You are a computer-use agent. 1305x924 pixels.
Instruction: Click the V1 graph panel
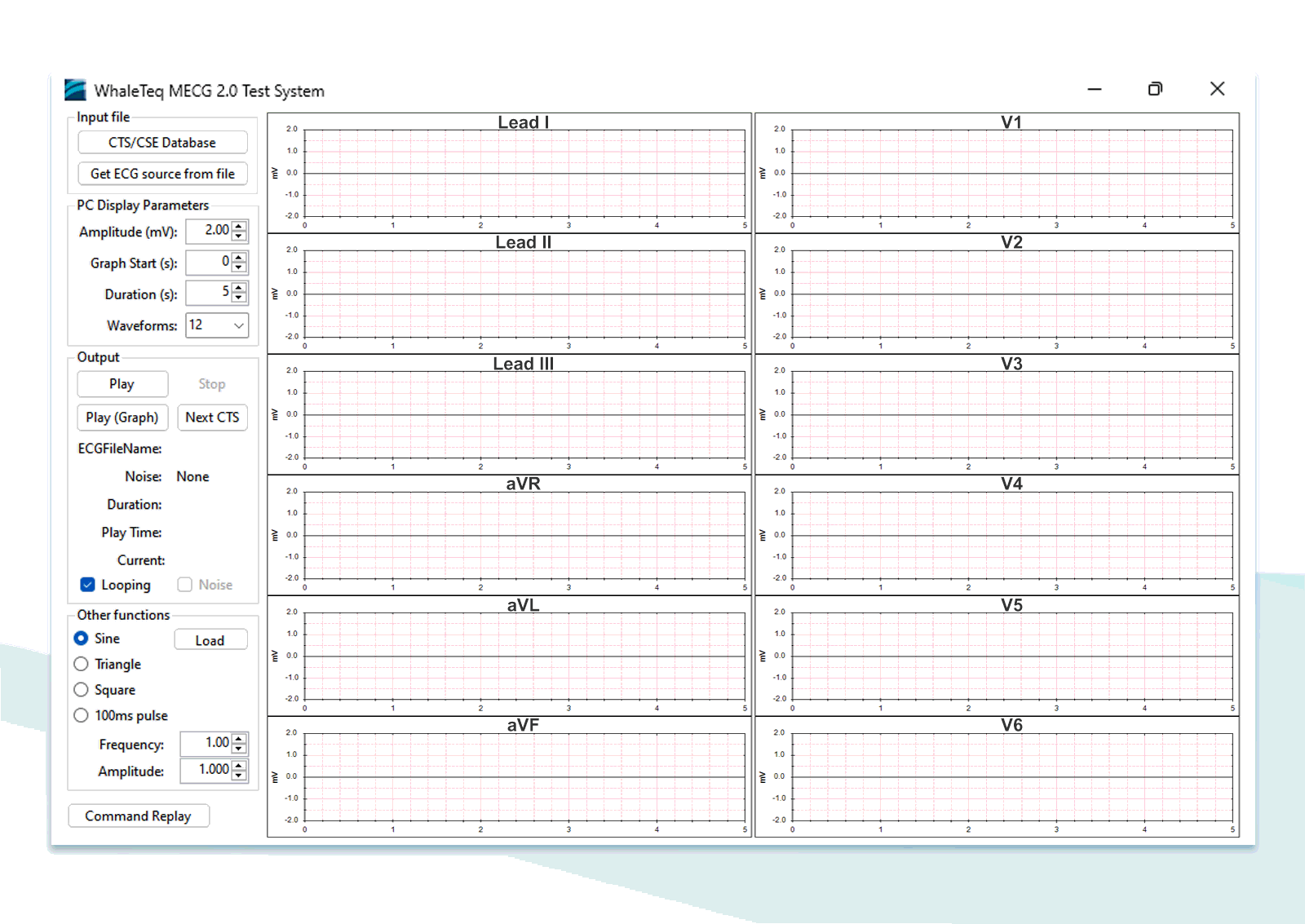tap(997, 173)
